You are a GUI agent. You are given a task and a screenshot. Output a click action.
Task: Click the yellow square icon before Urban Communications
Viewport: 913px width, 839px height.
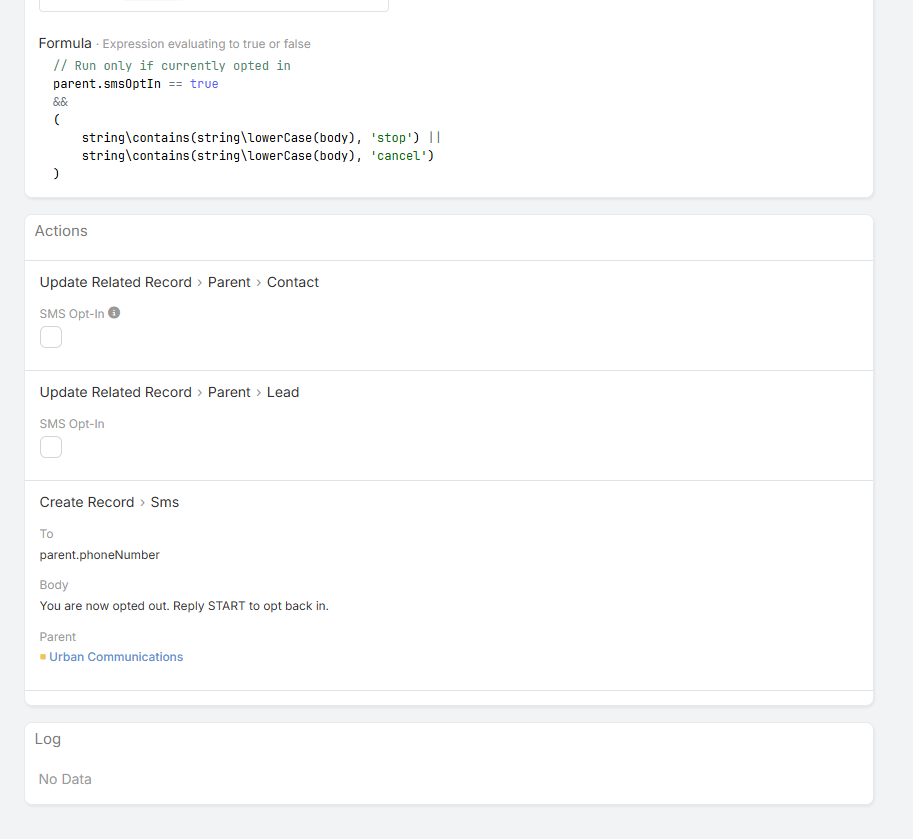pos(43,657)
